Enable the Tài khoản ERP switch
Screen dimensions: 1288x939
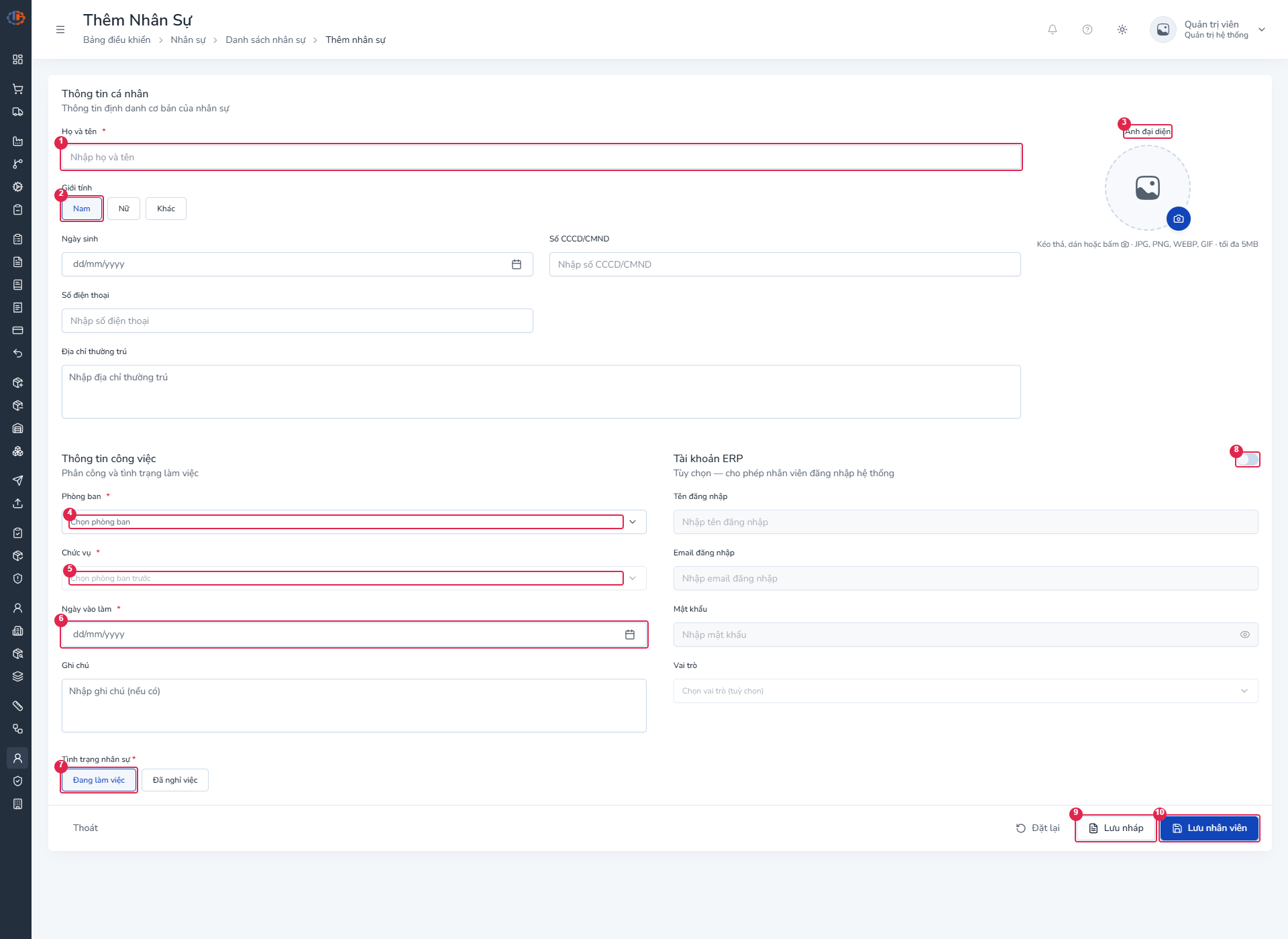tap(1248, 459)
